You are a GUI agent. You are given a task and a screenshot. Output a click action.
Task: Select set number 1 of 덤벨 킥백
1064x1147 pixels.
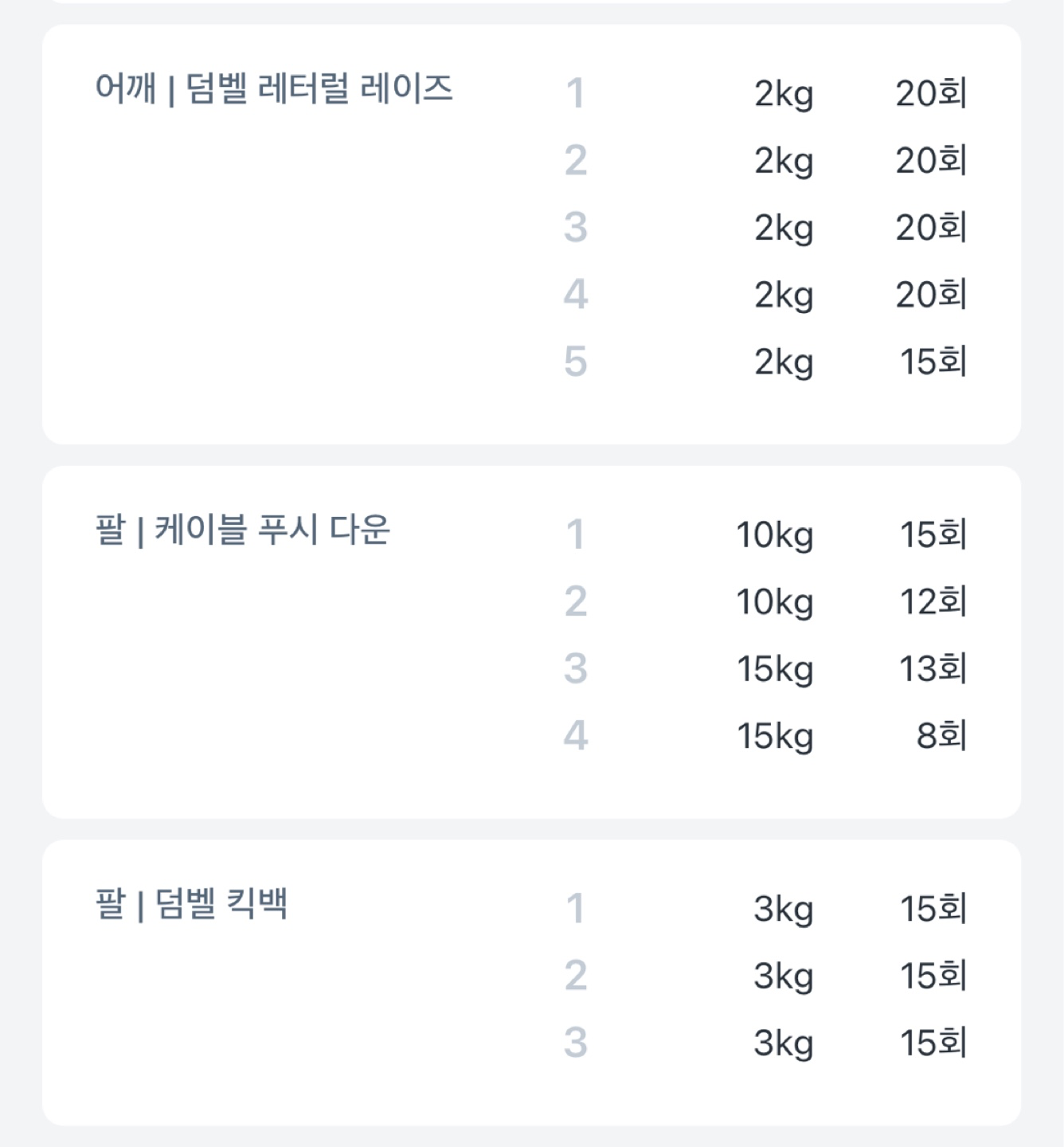[x=575, y=909]
